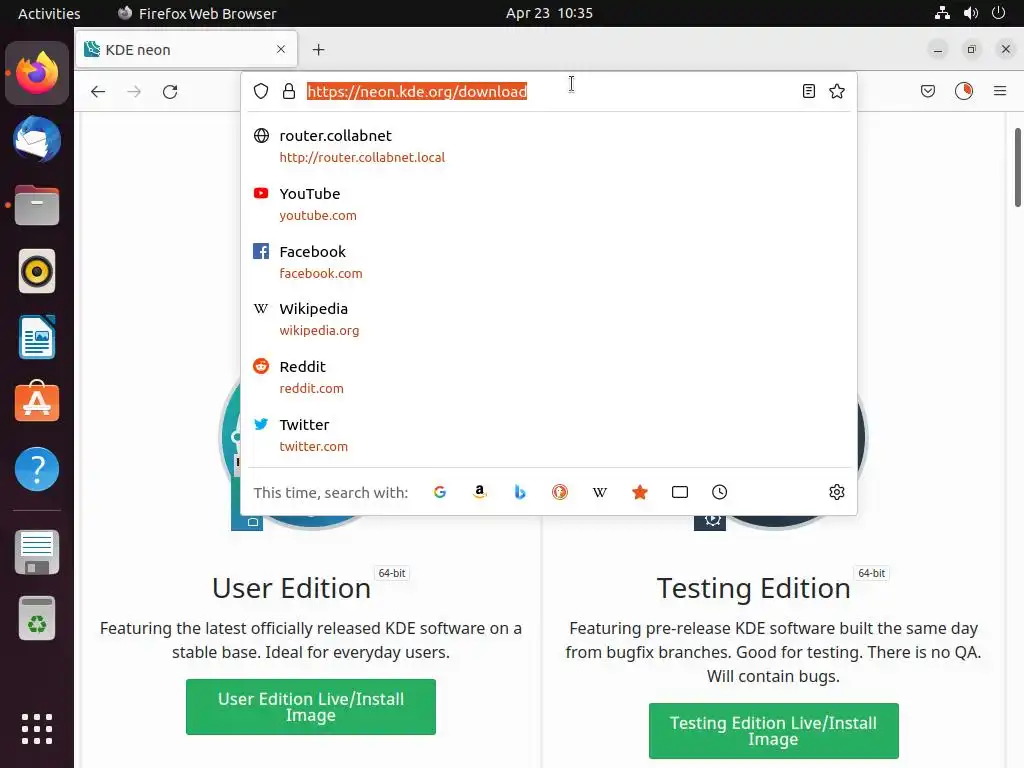The width and height of the screenshot is (1024, 768).
Task: Open search settings gear icon
Action: pyautogui.click(x=837, y=492)
